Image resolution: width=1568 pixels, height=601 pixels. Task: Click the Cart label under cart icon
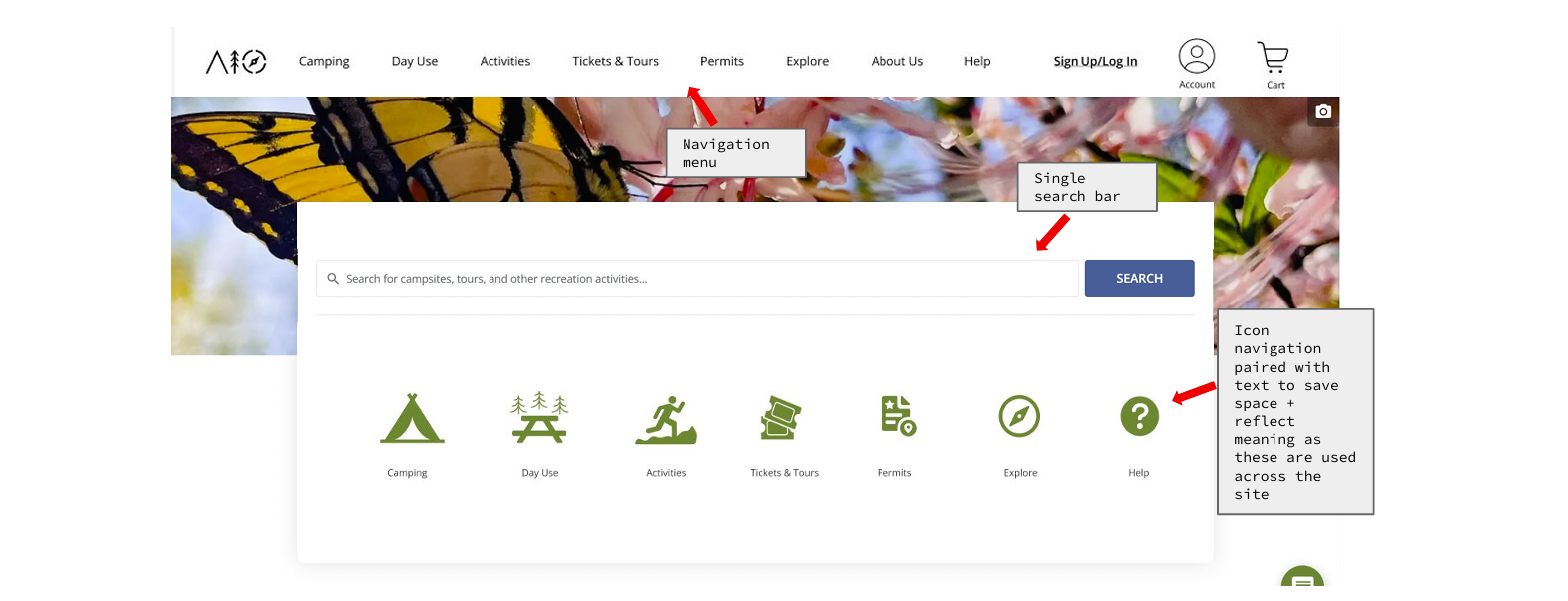point(1275,86)
